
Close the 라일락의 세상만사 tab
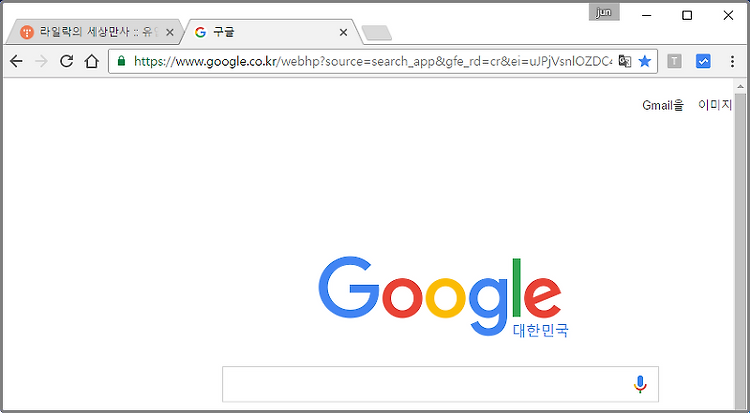click(169, 33)
